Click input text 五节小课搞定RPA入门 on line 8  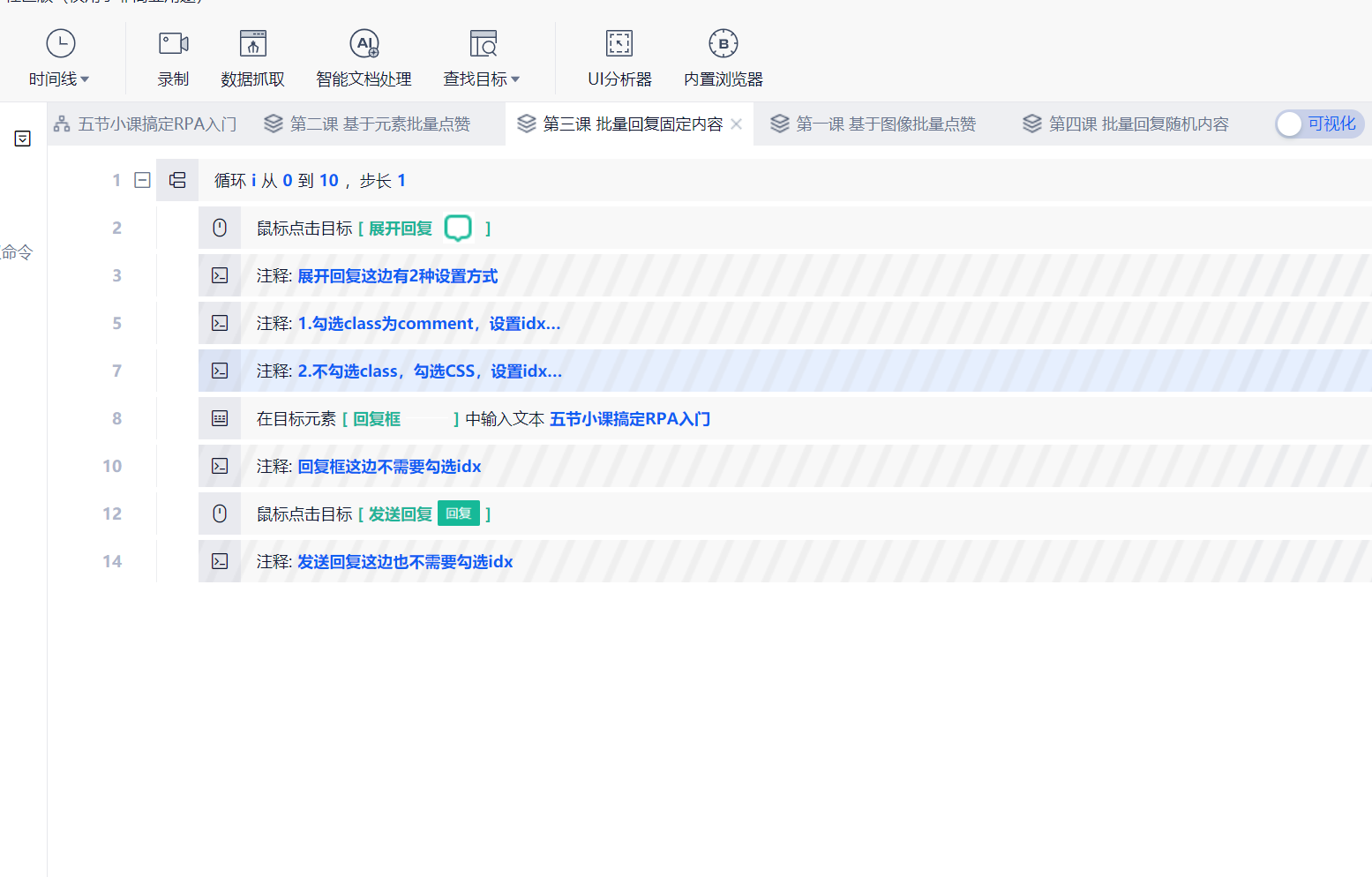pyautogui.click(x=630, y=419)
